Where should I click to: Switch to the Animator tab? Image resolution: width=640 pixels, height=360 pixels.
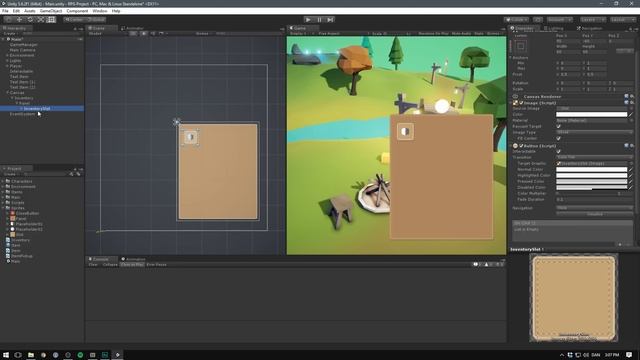tap(132, 28)
